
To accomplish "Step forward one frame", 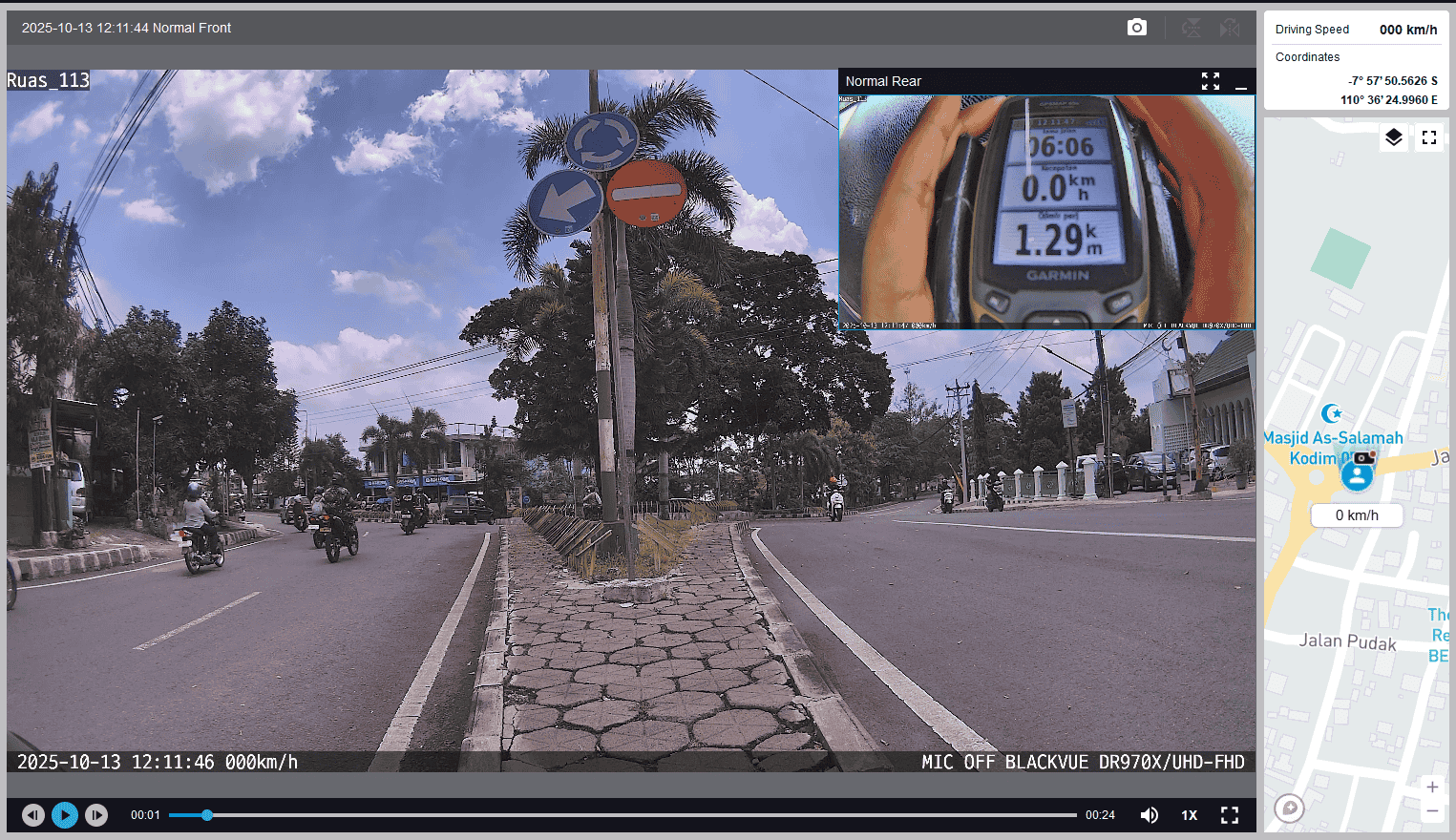I will point(96,814).
